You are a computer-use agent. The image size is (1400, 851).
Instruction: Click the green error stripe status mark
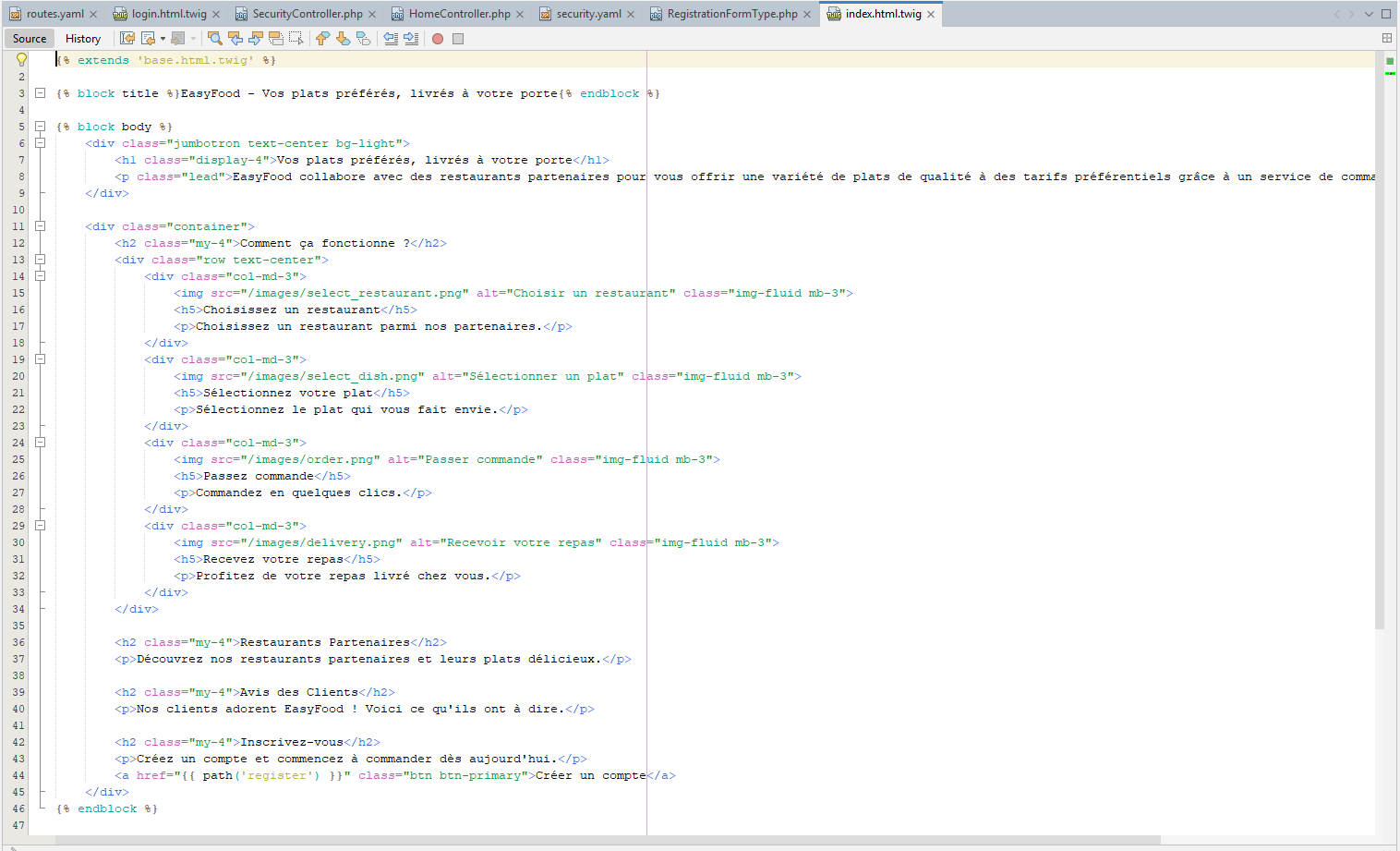click(x=1390, y=61)
